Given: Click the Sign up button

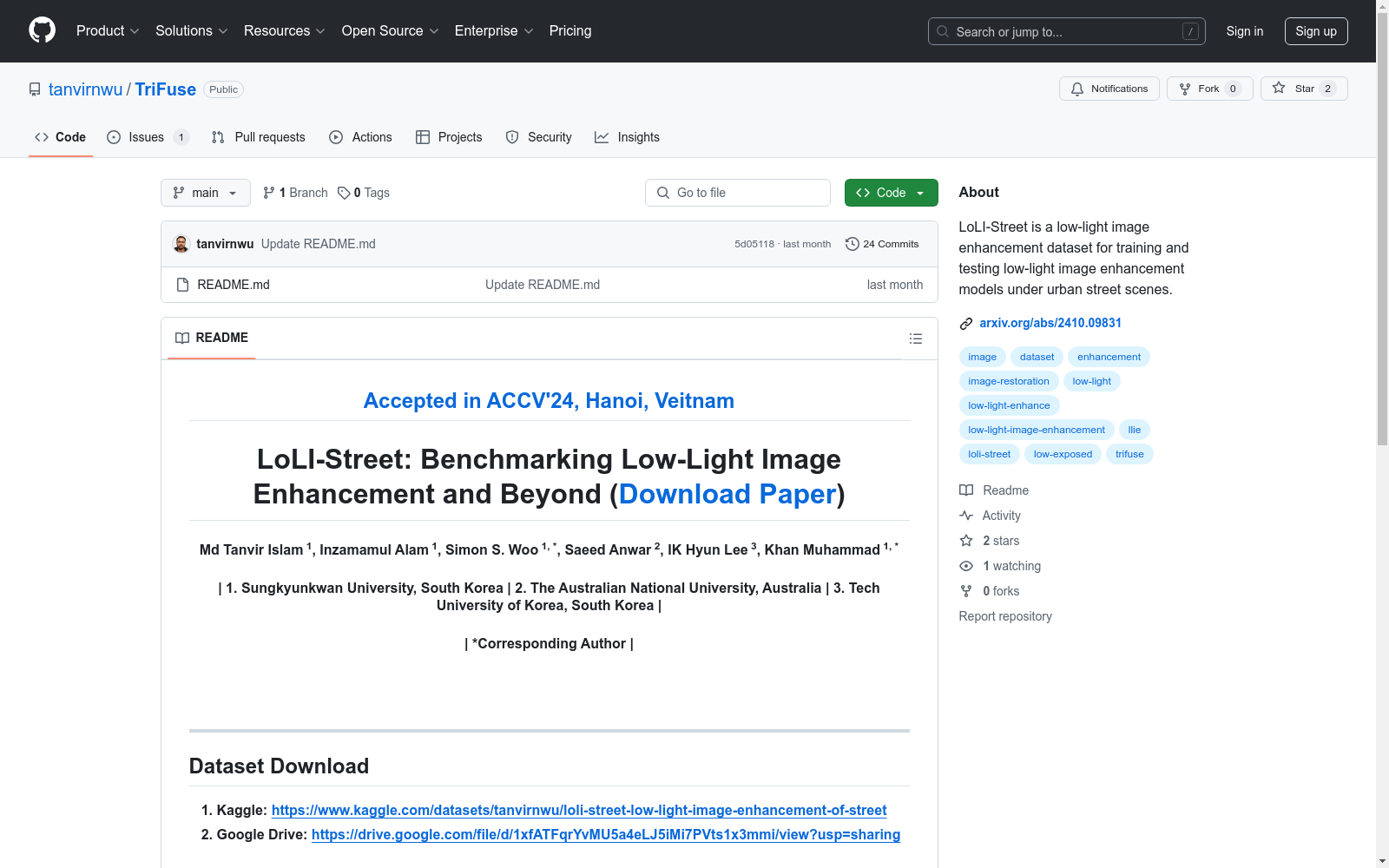Looking at the screenshot, I should (1316, 31).
